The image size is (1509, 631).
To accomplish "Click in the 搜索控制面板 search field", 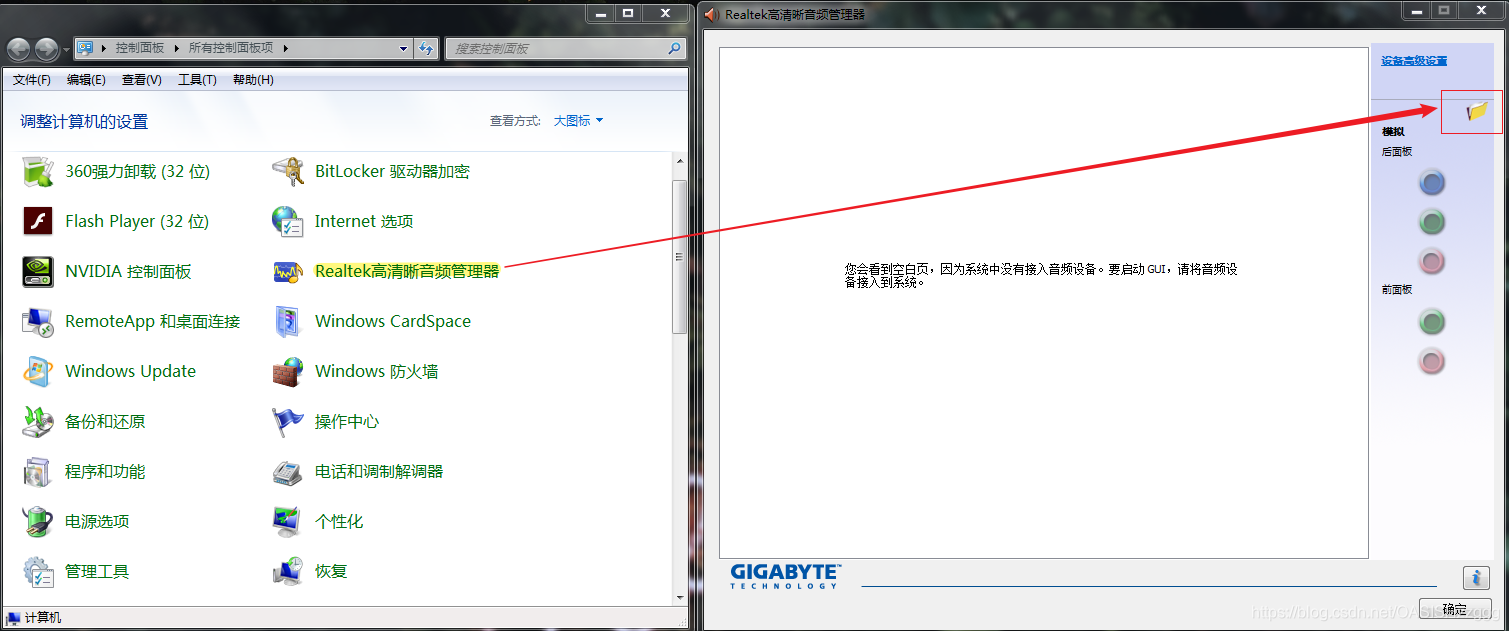I will [x=565, y=48].
